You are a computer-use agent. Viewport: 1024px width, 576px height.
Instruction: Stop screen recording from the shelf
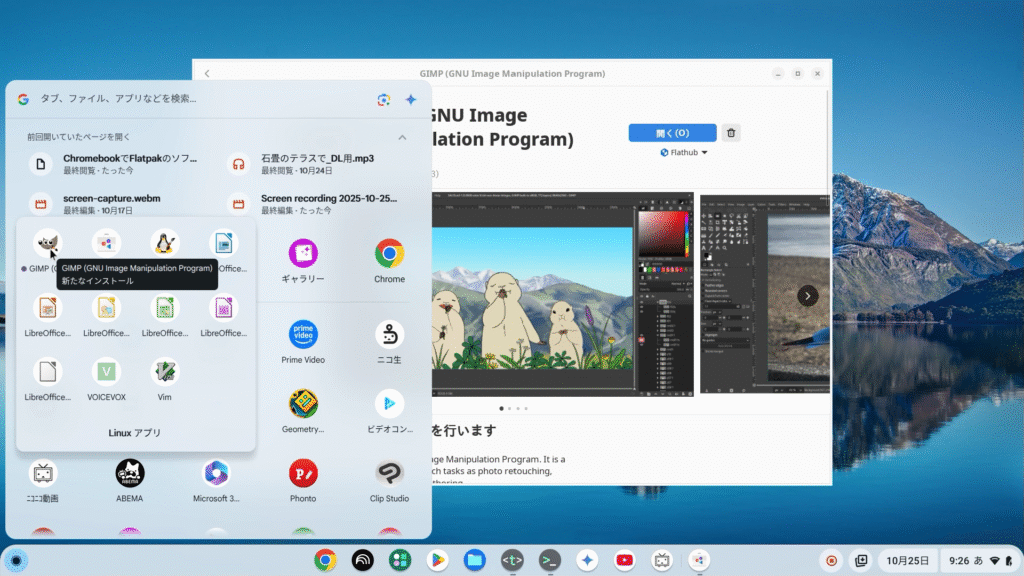[831, 560]
